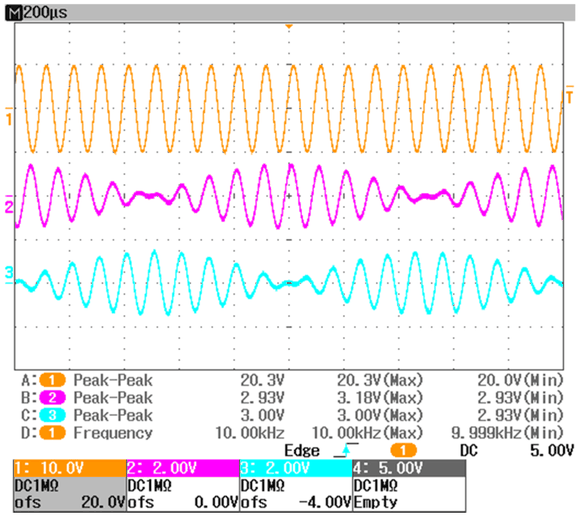Click the DC trigger coupling label

point(469,451)
